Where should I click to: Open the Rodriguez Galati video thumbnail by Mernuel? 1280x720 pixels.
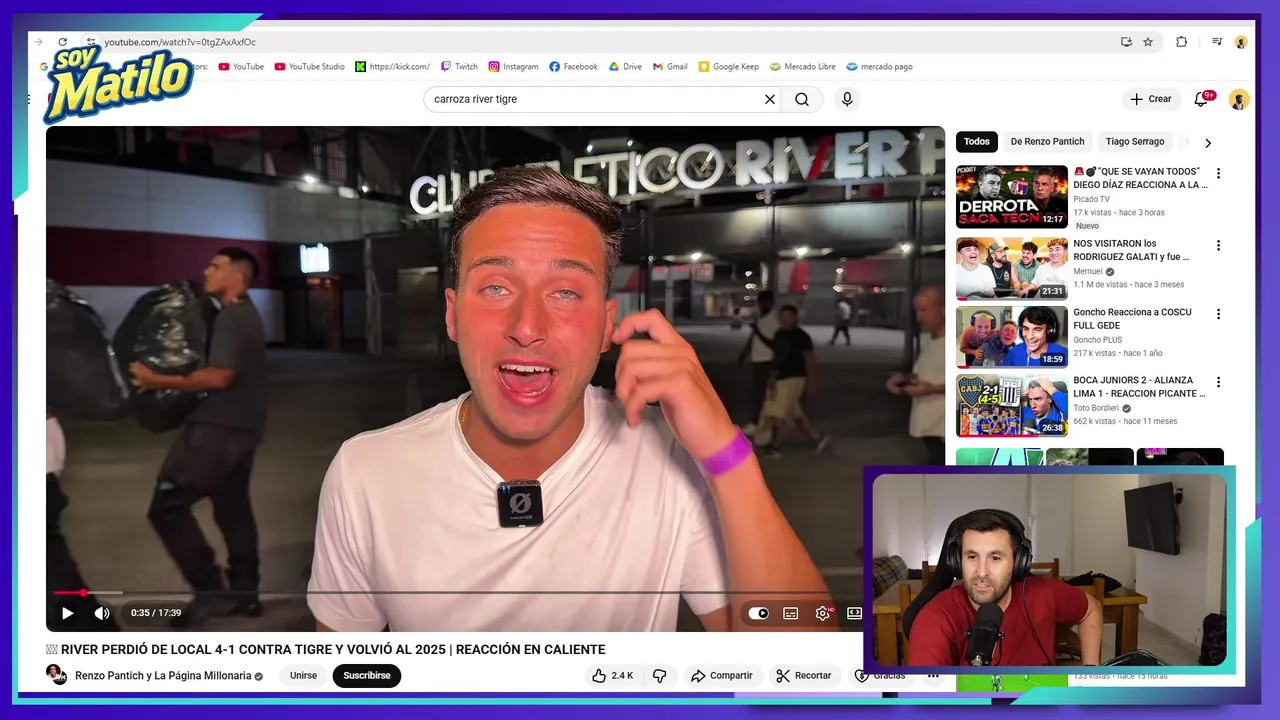pos(1012,268)
